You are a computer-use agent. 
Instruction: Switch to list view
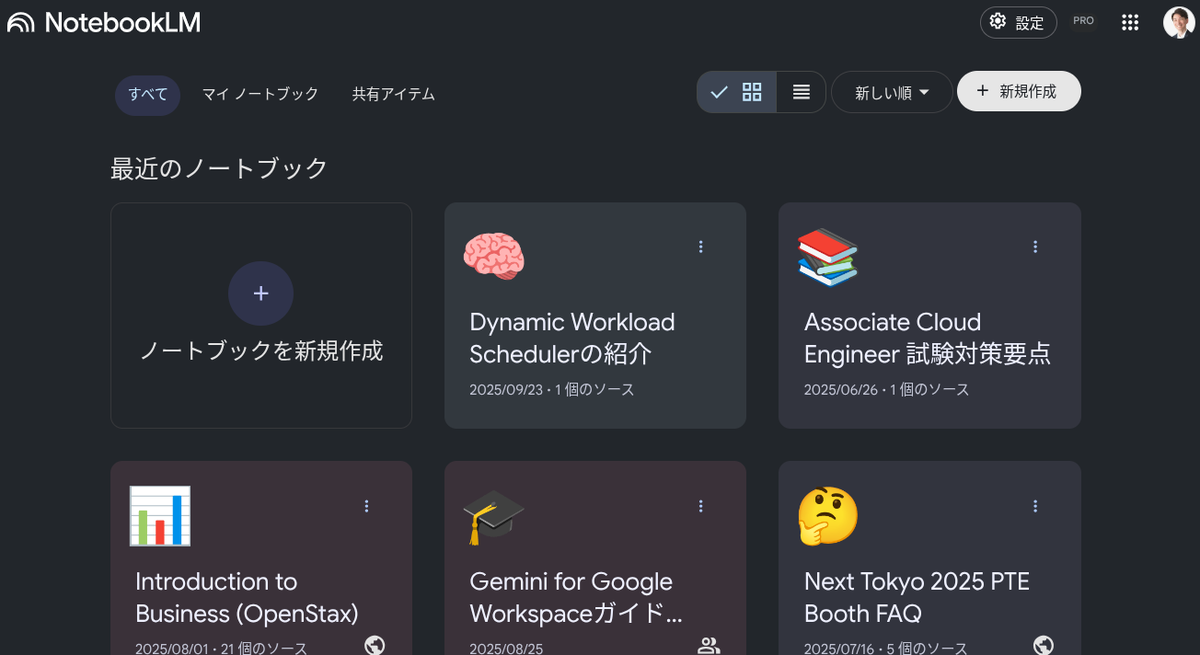(801, 92)
